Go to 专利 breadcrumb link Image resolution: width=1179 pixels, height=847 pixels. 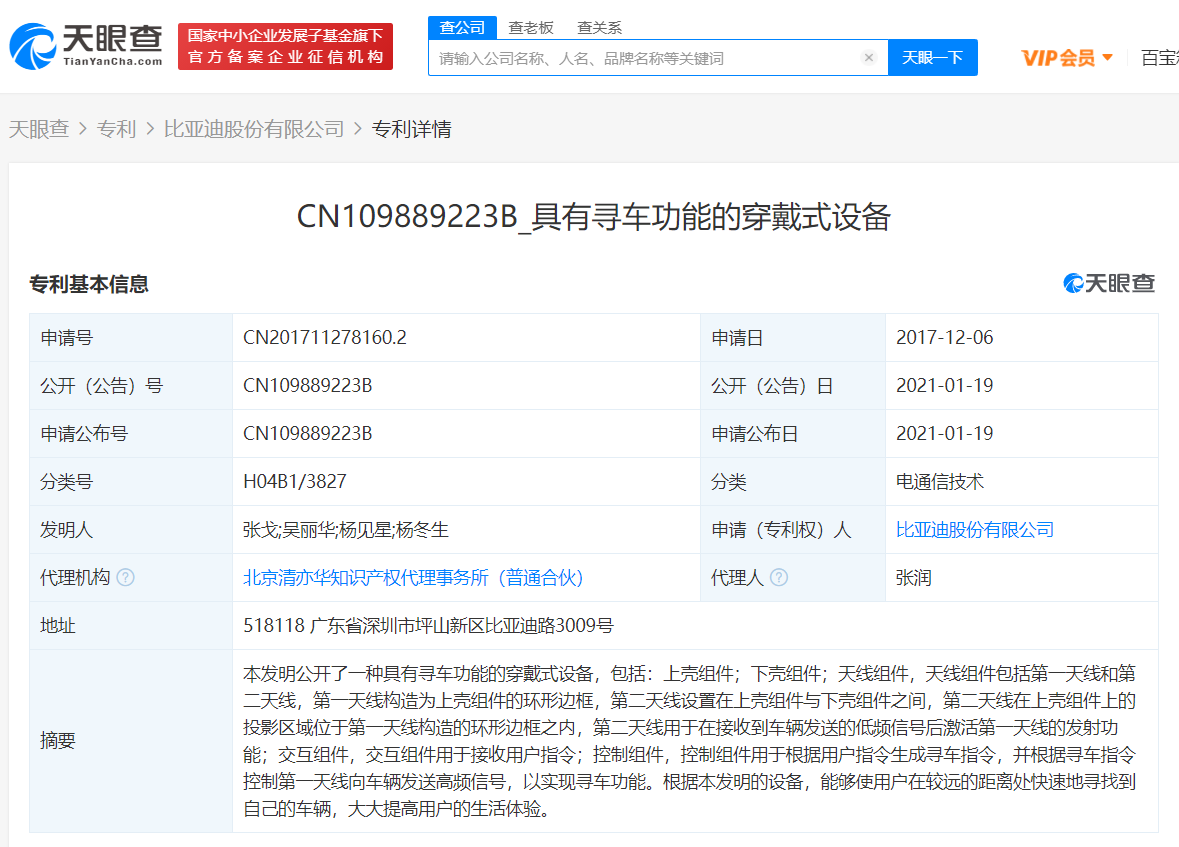116,129
